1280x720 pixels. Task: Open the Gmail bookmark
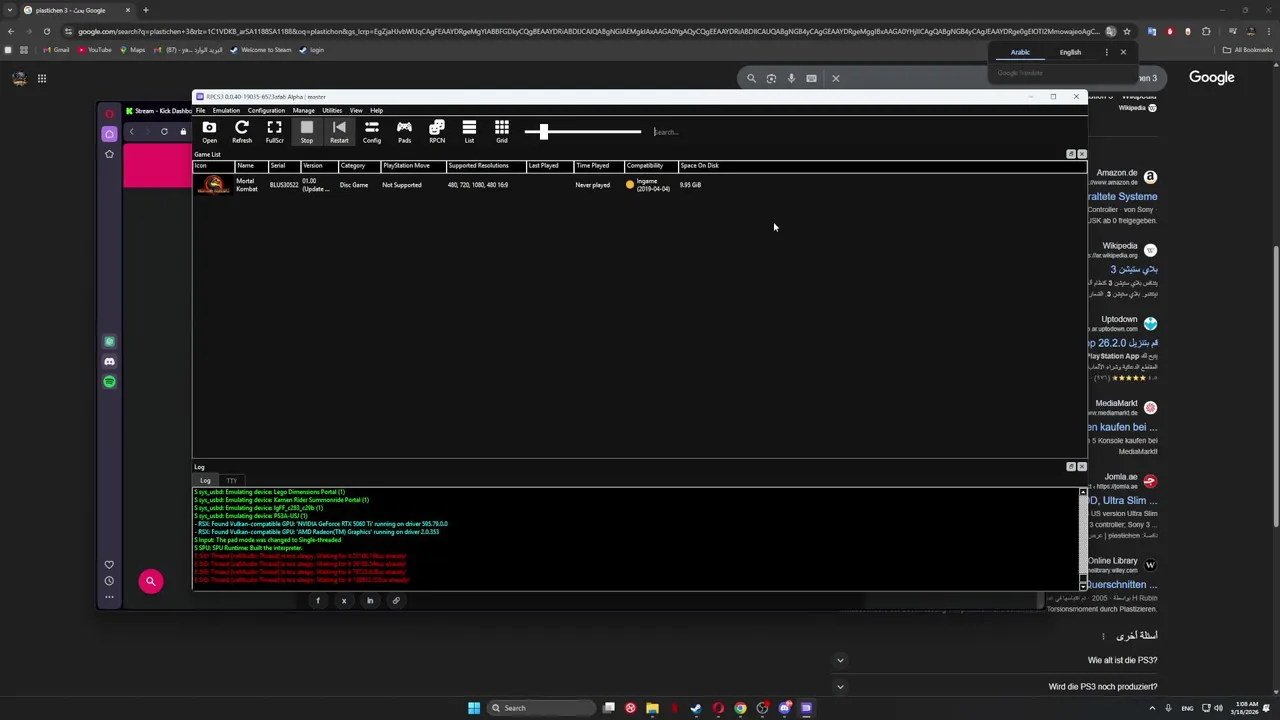[x=55, y=50]
